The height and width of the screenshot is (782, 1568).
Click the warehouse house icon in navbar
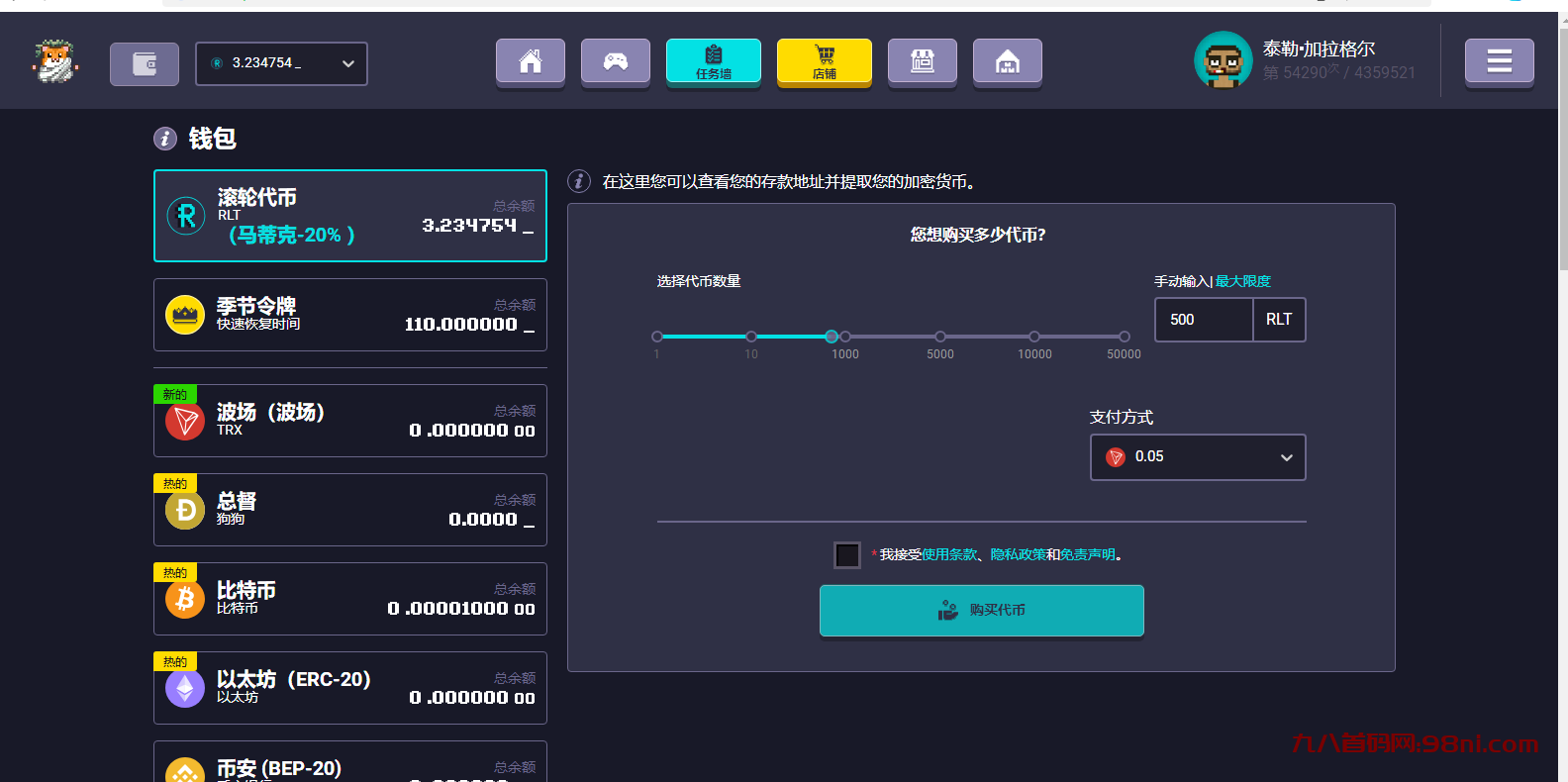[1008, 62]
